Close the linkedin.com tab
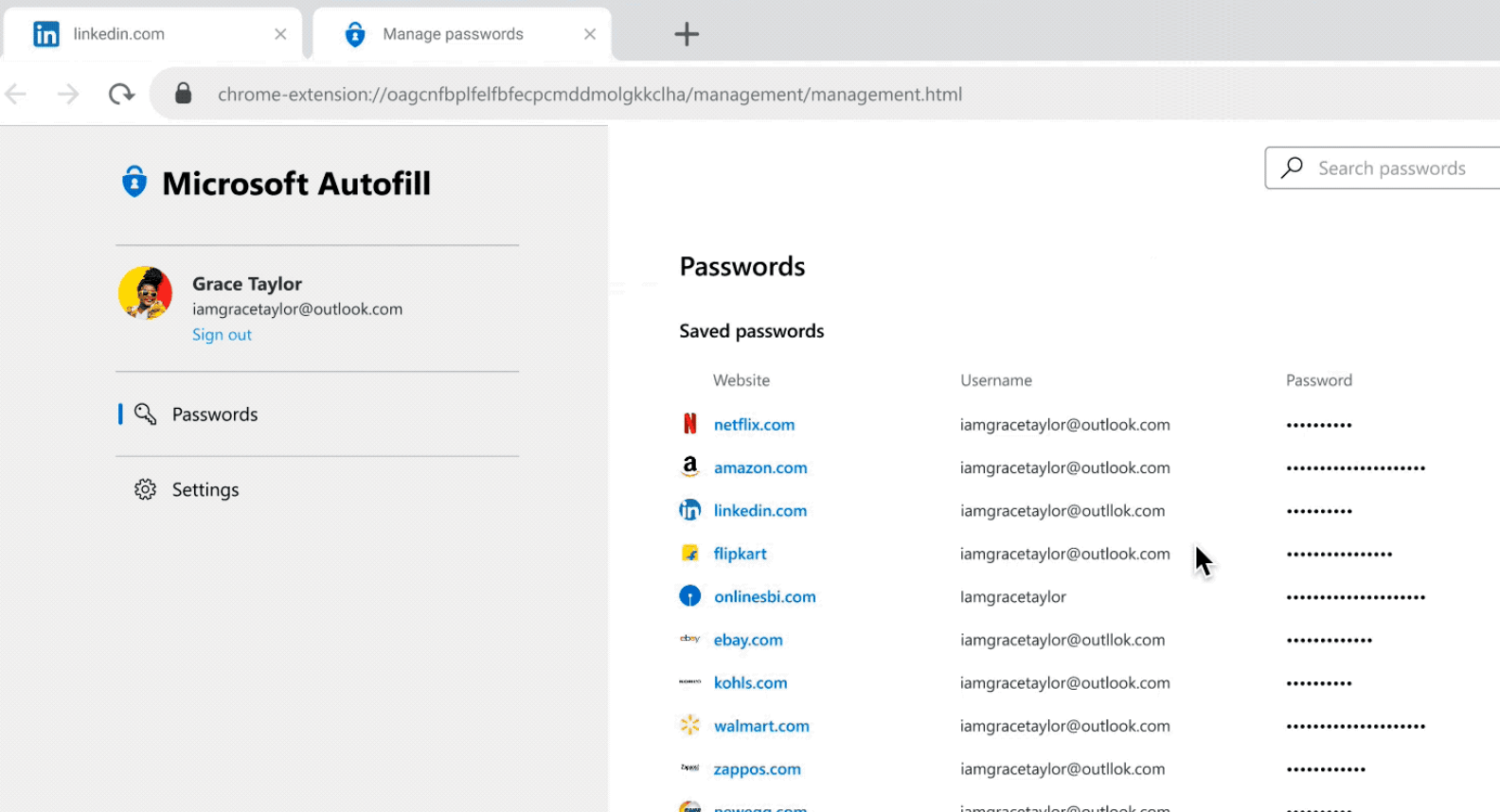 click(280, 34)
